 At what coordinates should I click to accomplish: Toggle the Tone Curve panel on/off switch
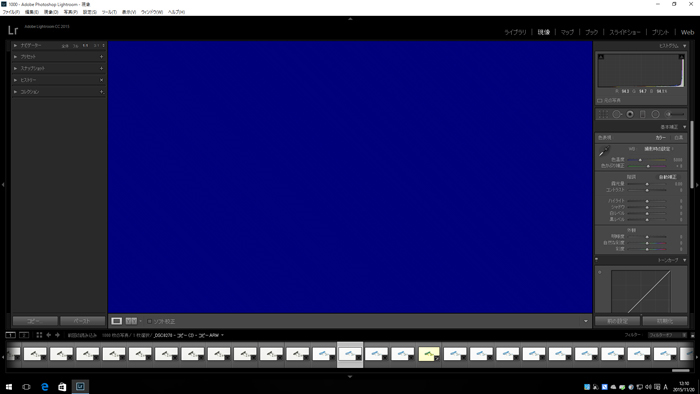[597, 260]
